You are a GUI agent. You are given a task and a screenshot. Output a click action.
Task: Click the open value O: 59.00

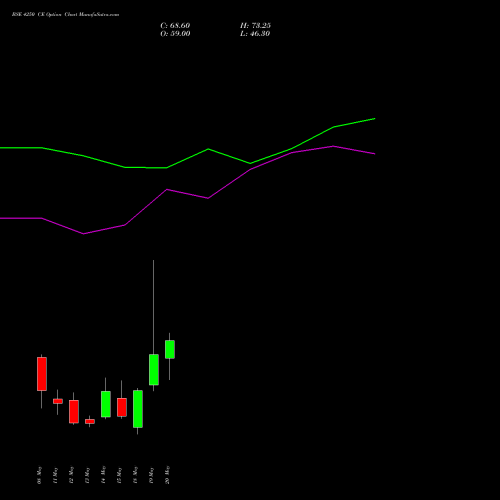pos(175,34)
